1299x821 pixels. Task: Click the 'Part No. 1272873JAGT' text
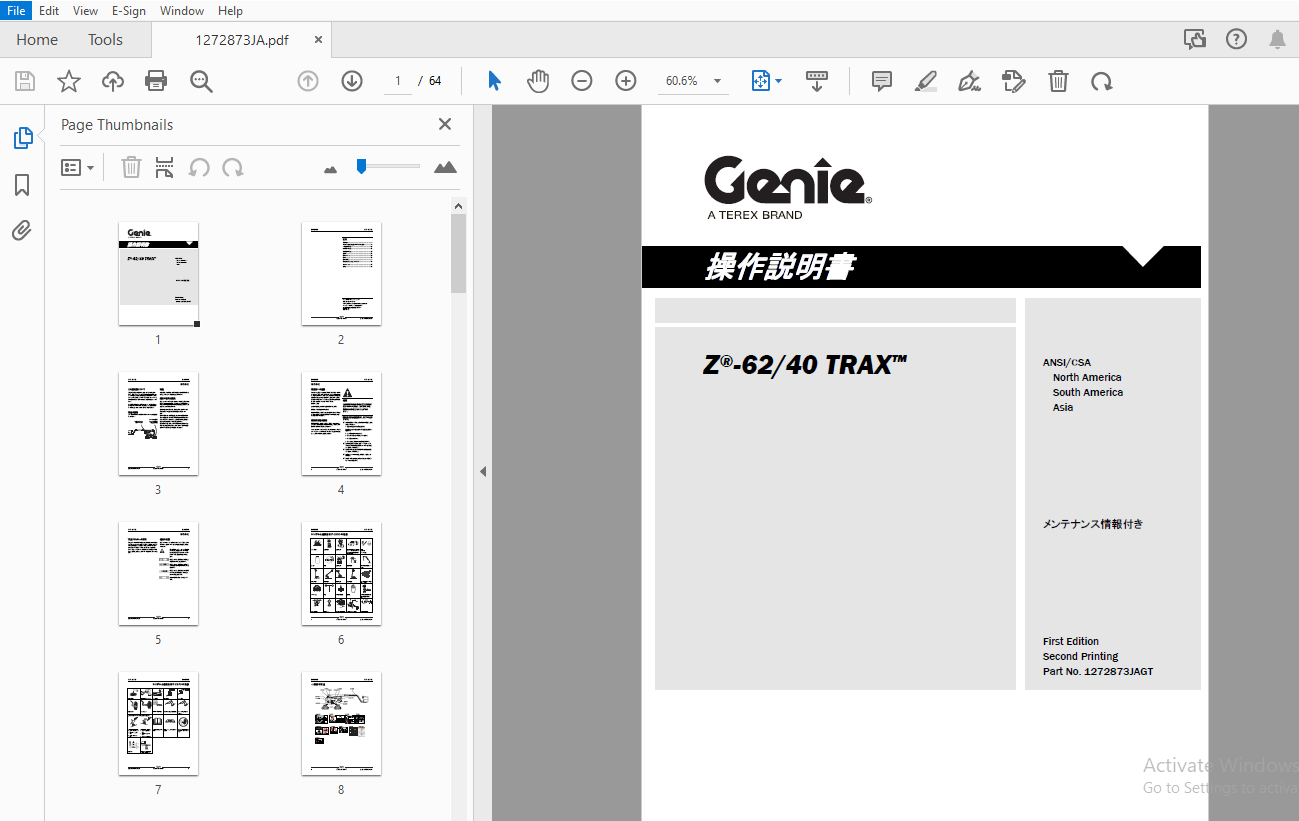click(1098, 671)
